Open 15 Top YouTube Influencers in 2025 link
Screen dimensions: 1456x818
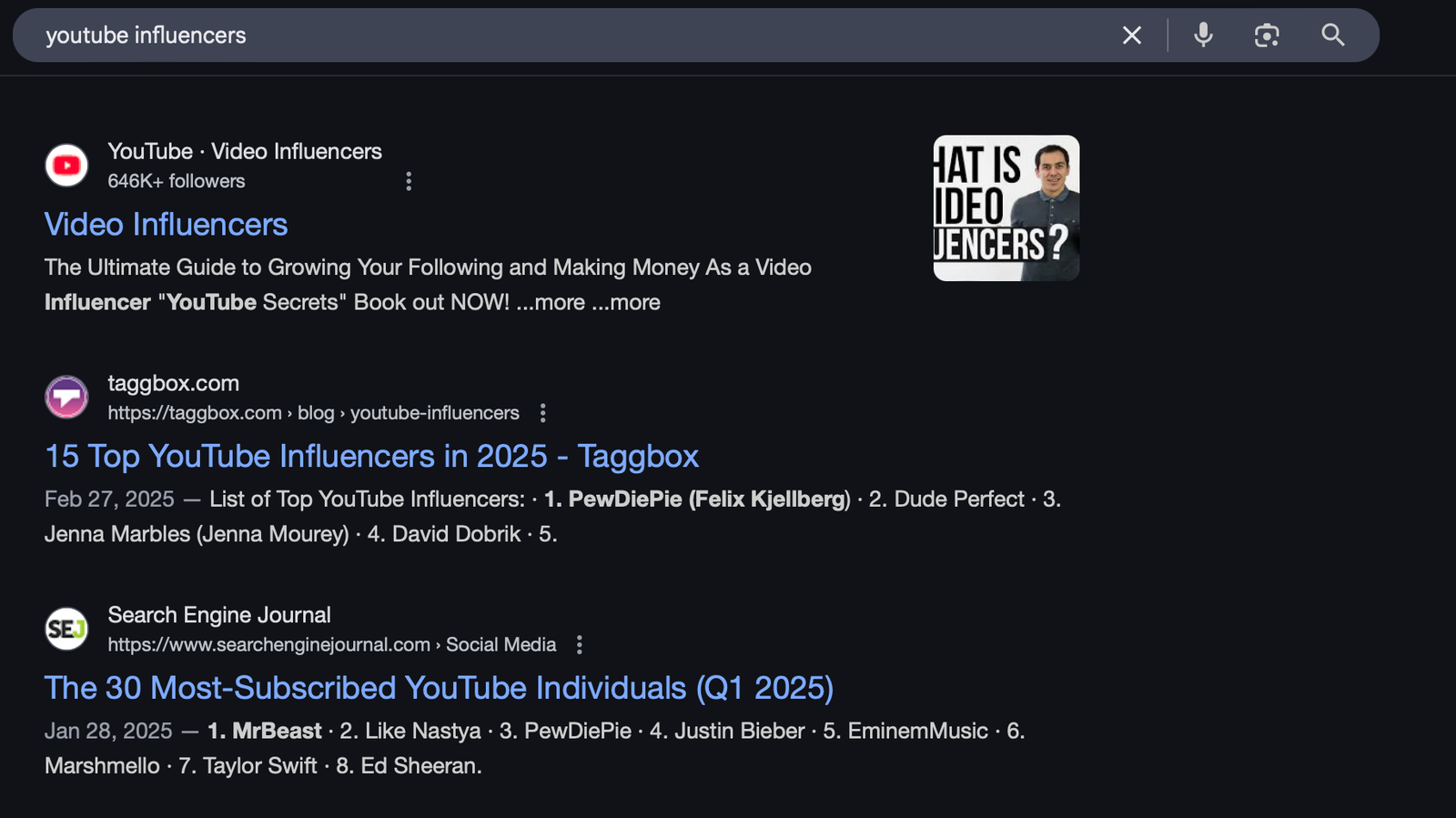click(371, 457)
